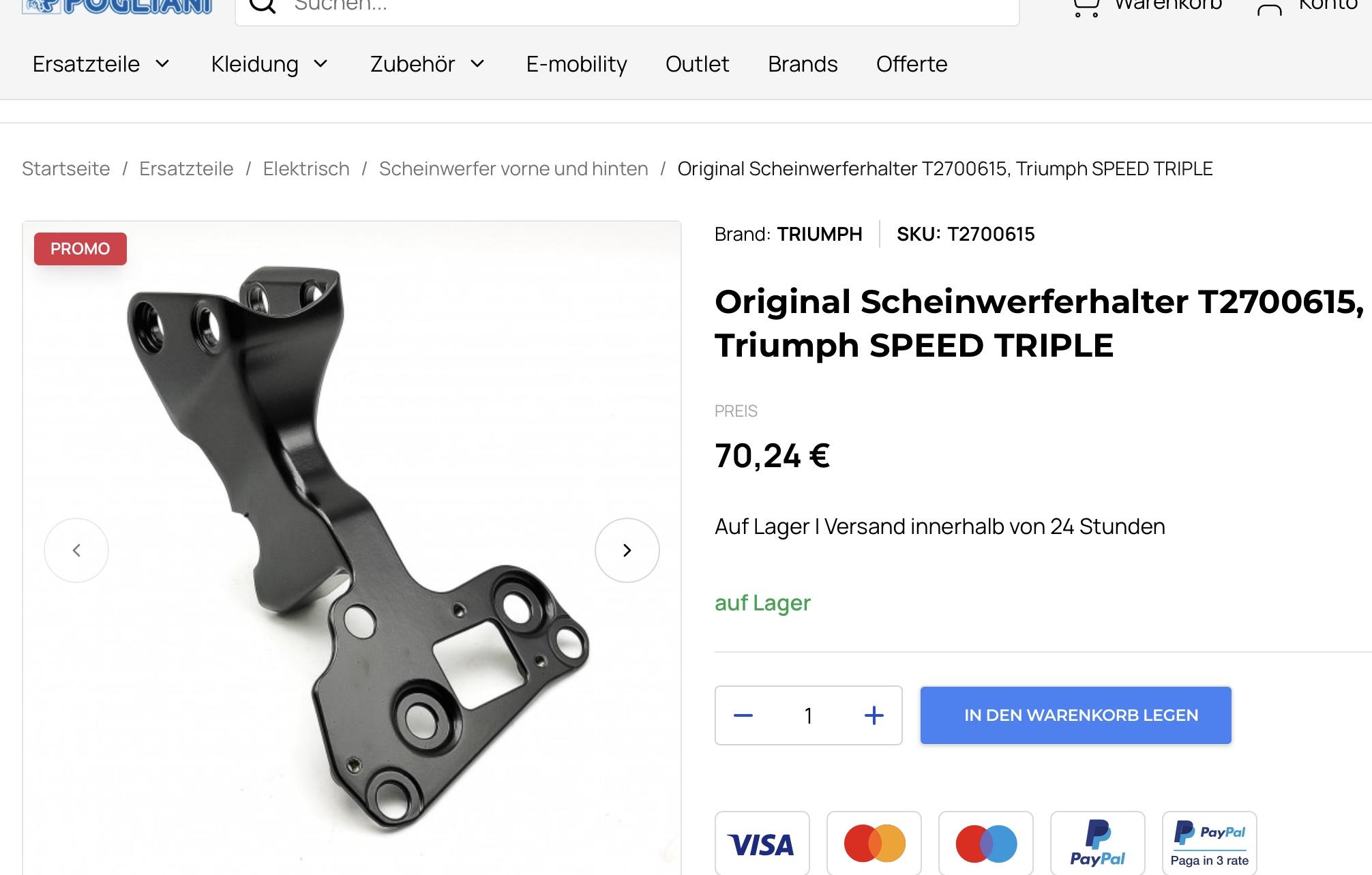
Task: Select the PayPal payment icon
Action: tap(1098, 844)
